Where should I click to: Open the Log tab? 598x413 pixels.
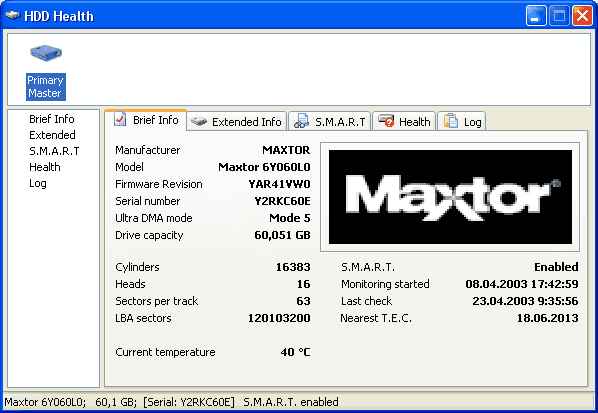tap(462, 122)
